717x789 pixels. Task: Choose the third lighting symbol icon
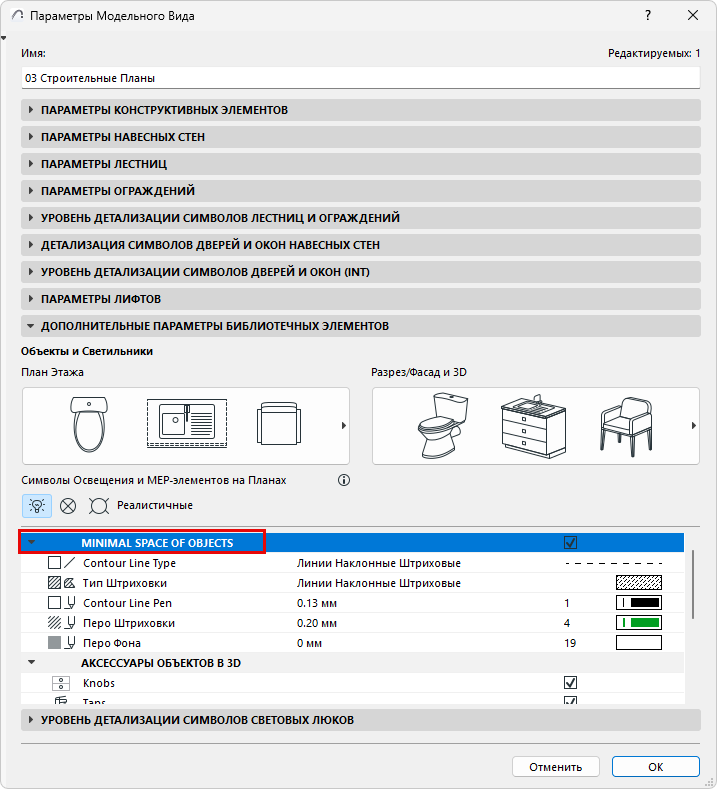(x=99, y=506)
